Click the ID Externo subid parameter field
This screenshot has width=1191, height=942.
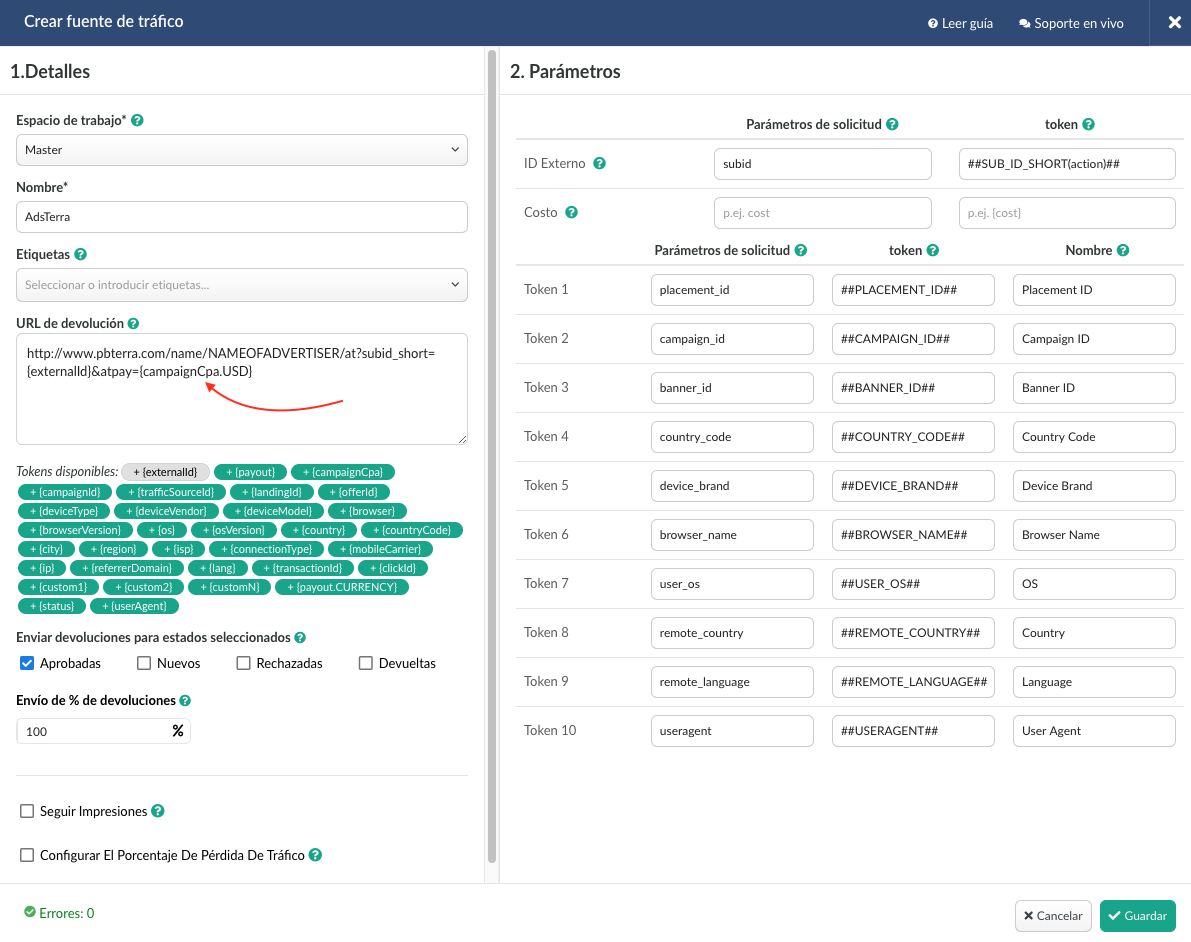pyautogui.click(x=823, y=163)
